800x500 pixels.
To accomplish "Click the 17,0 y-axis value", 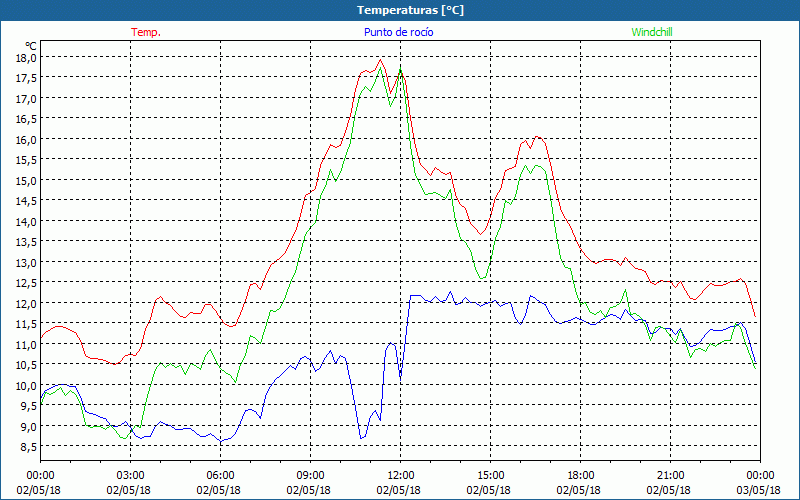I will [26, 98].
